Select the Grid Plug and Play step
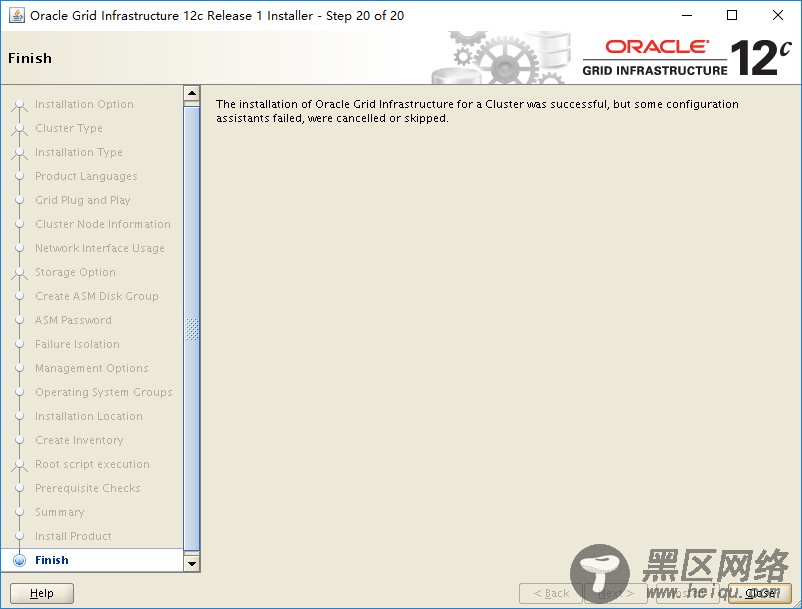 83,200
